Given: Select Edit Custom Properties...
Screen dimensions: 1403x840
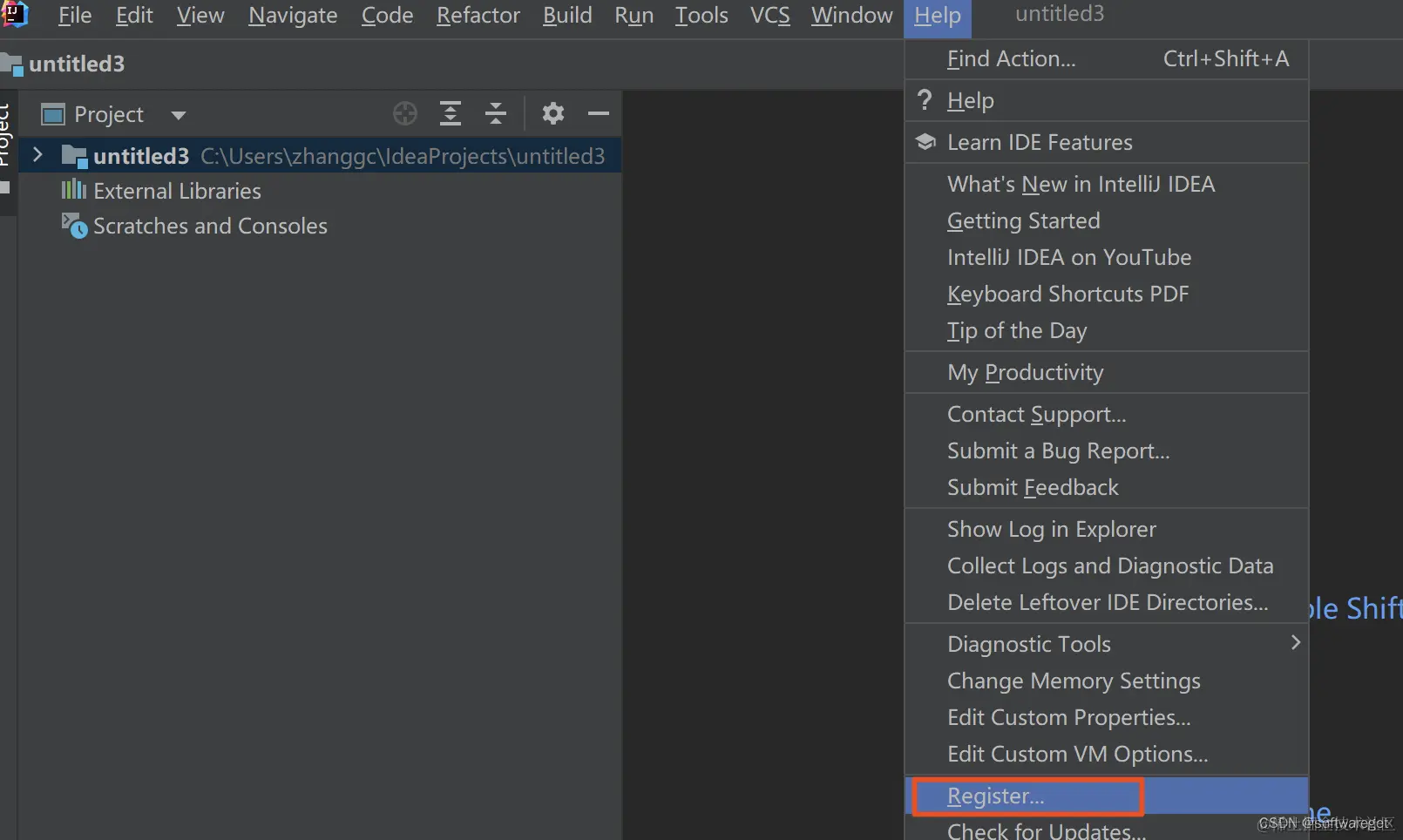Looking at the screenshot, I should pos(1107,717).
